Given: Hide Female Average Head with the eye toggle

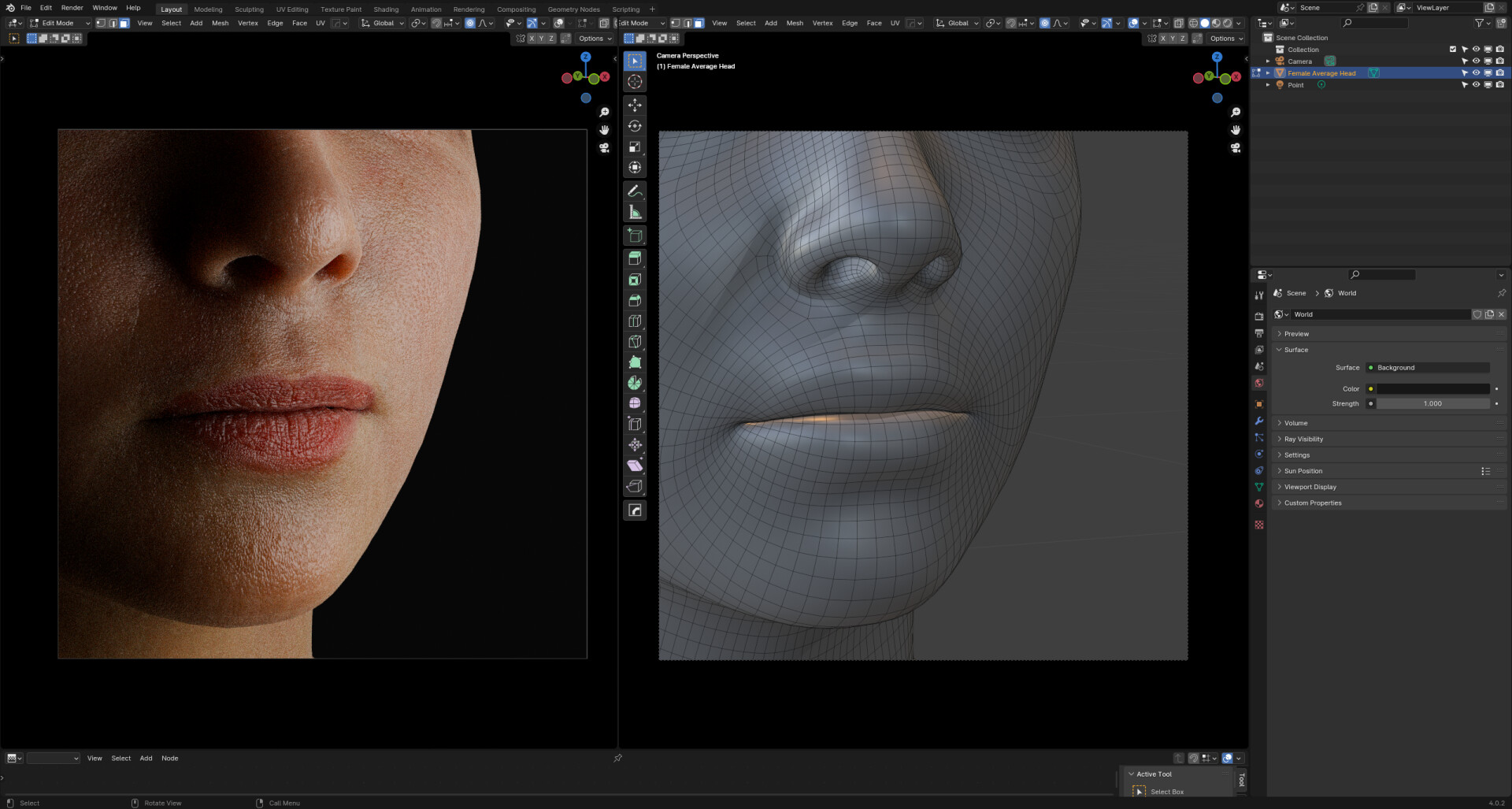Looking at the screenshot, I should point(1476,72).
